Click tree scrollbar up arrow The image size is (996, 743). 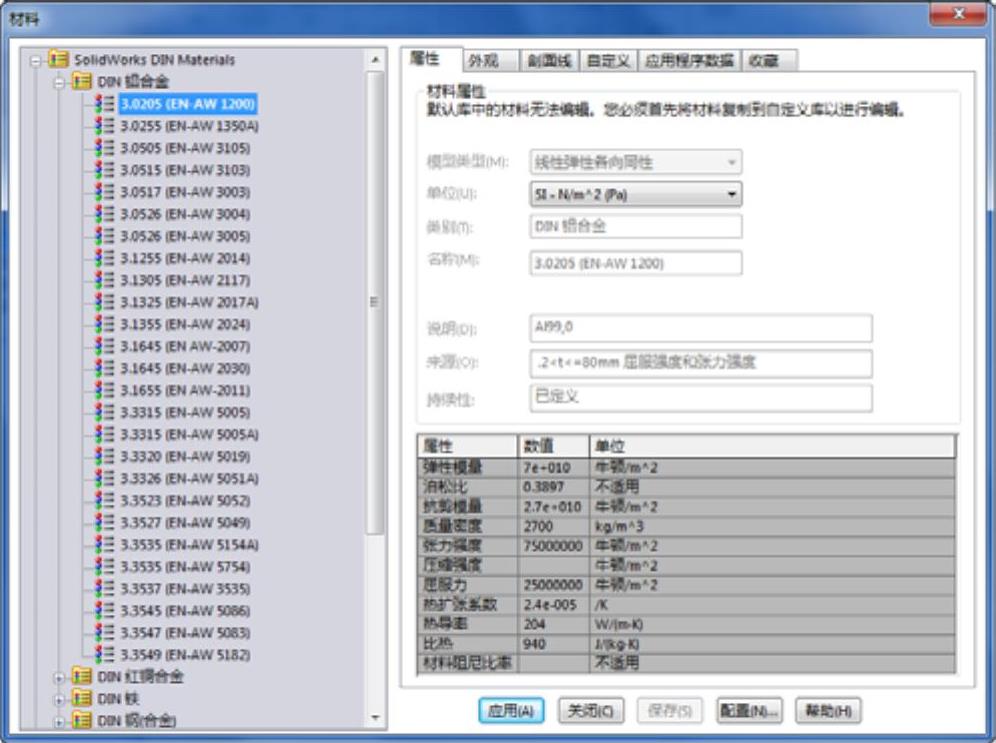pos(375,60)
